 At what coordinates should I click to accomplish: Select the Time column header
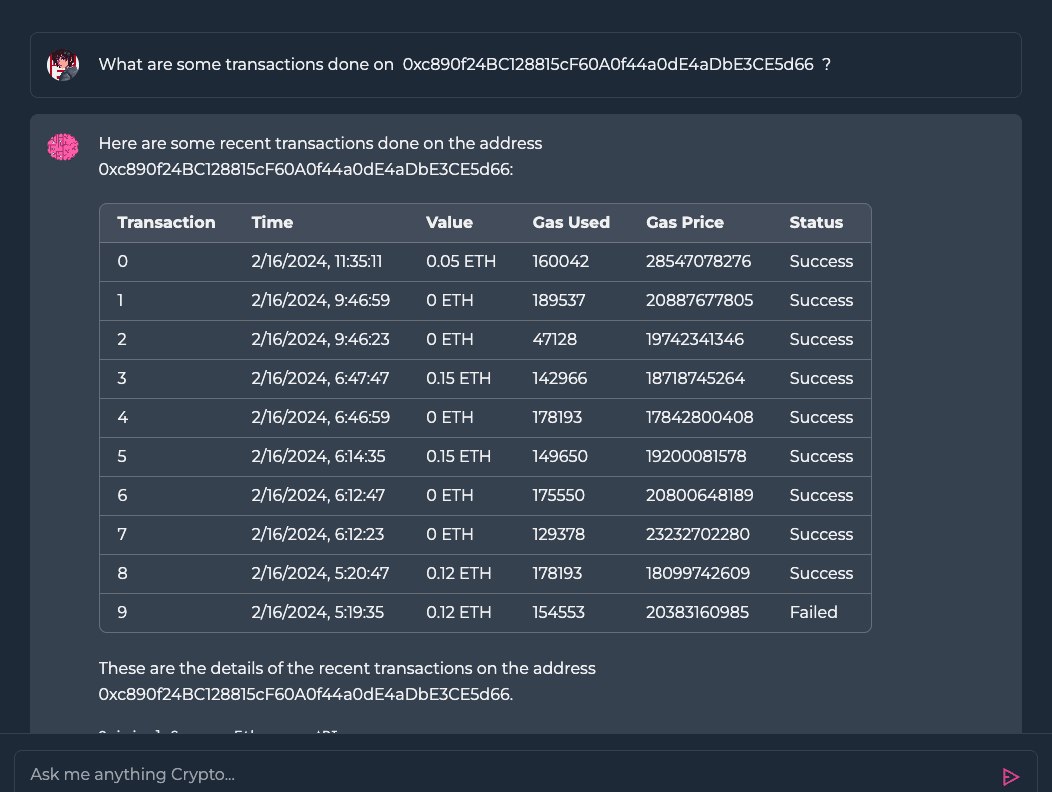[272, 222]
